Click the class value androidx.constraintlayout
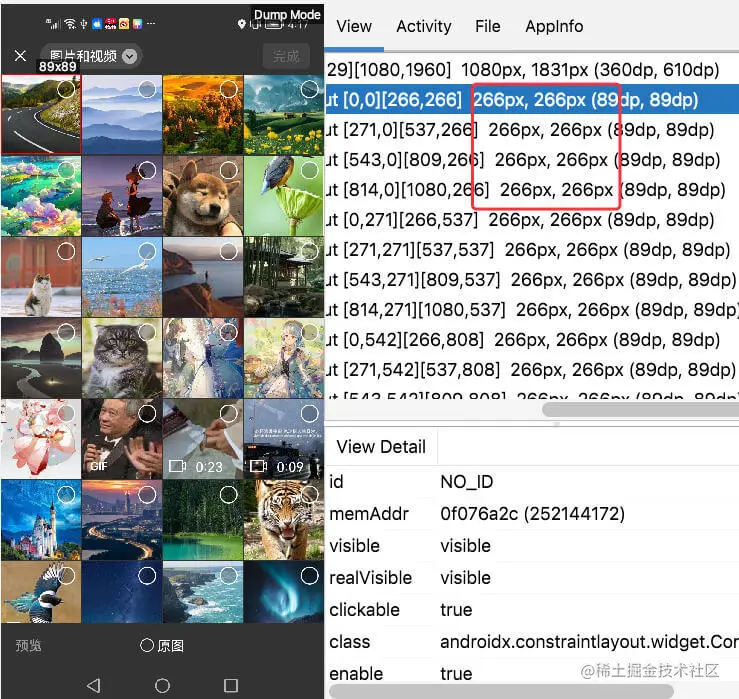The width and height of the screenshot is (739, 699). coord(589,642)
